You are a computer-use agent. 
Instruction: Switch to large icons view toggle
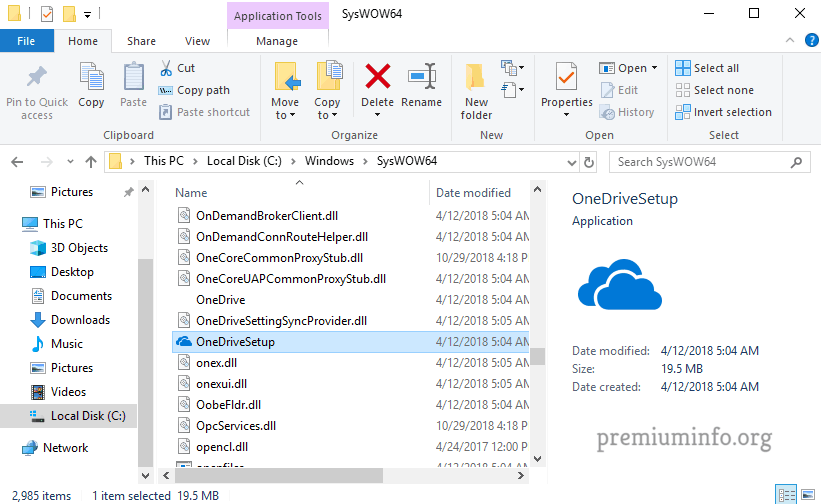pos(805,495)
